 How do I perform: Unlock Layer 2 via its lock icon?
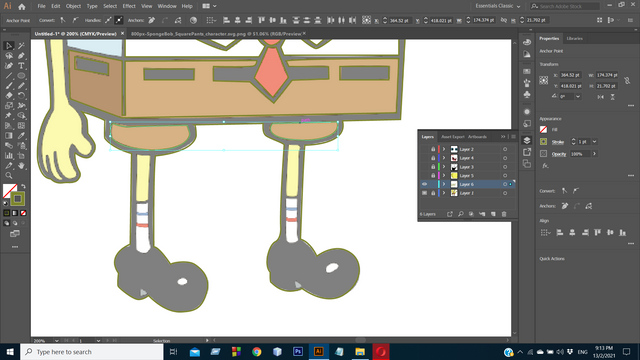(433, 149)
